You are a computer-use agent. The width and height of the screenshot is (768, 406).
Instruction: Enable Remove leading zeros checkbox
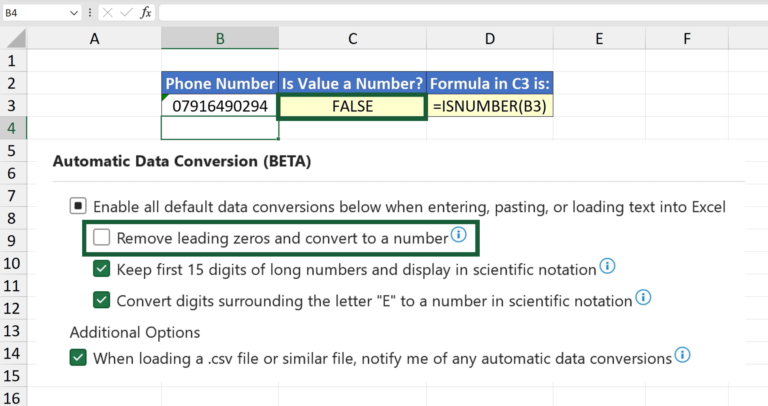click(x=101, y=238)
